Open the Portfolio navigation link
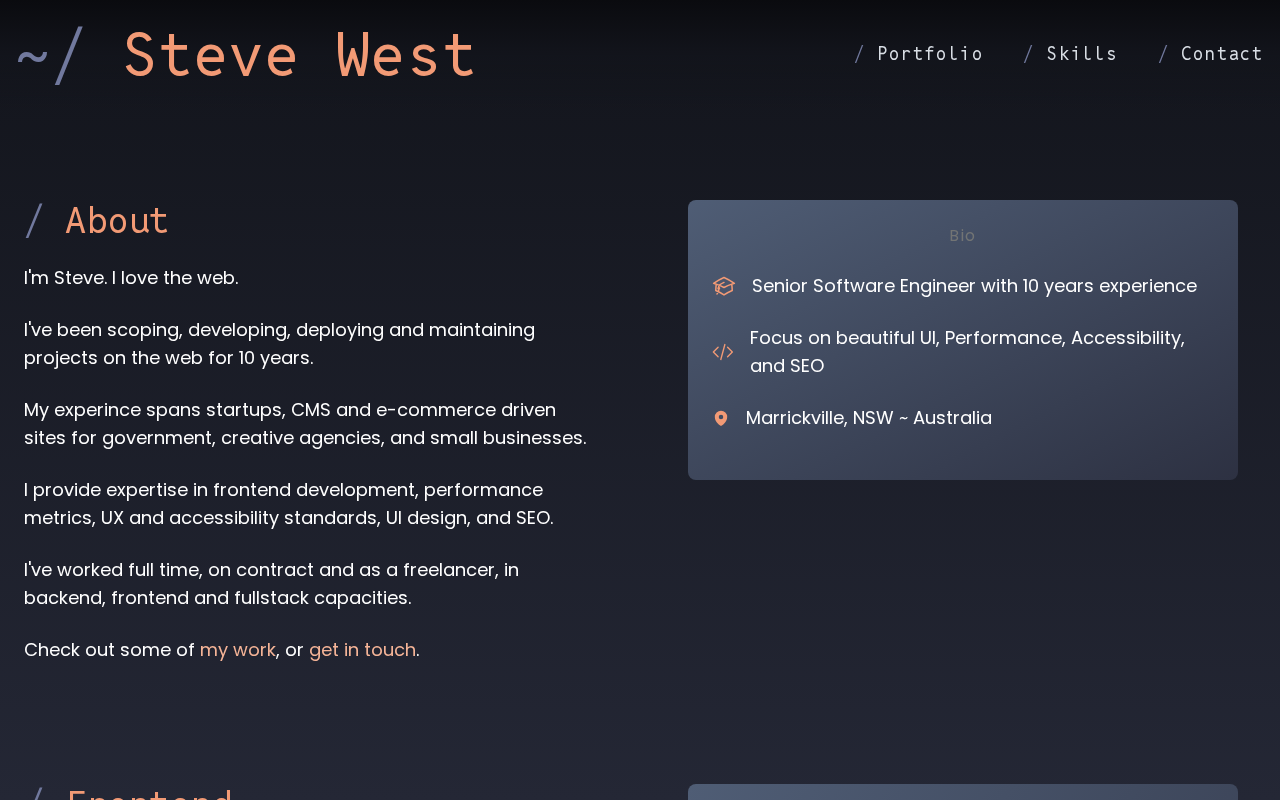Screen dimensions: 1280x800 click(x=930, y=54)
